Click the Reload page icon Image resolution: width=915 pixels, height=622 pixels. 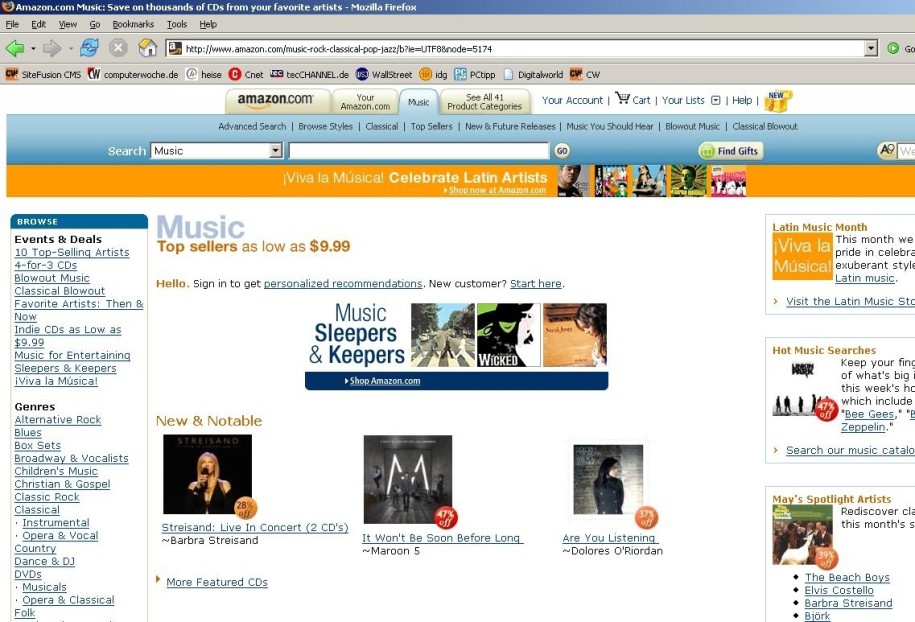click(x=90, y=48)
